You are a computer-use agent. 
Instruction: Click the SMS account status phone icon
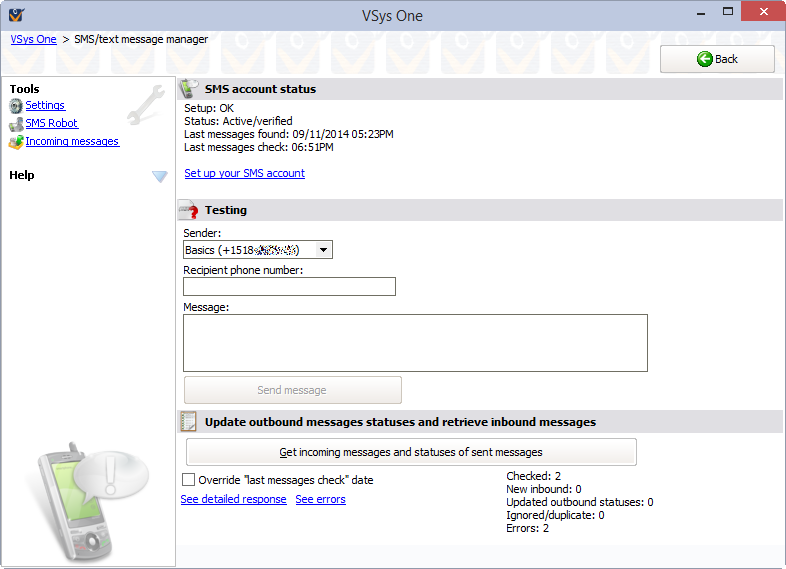189,88
